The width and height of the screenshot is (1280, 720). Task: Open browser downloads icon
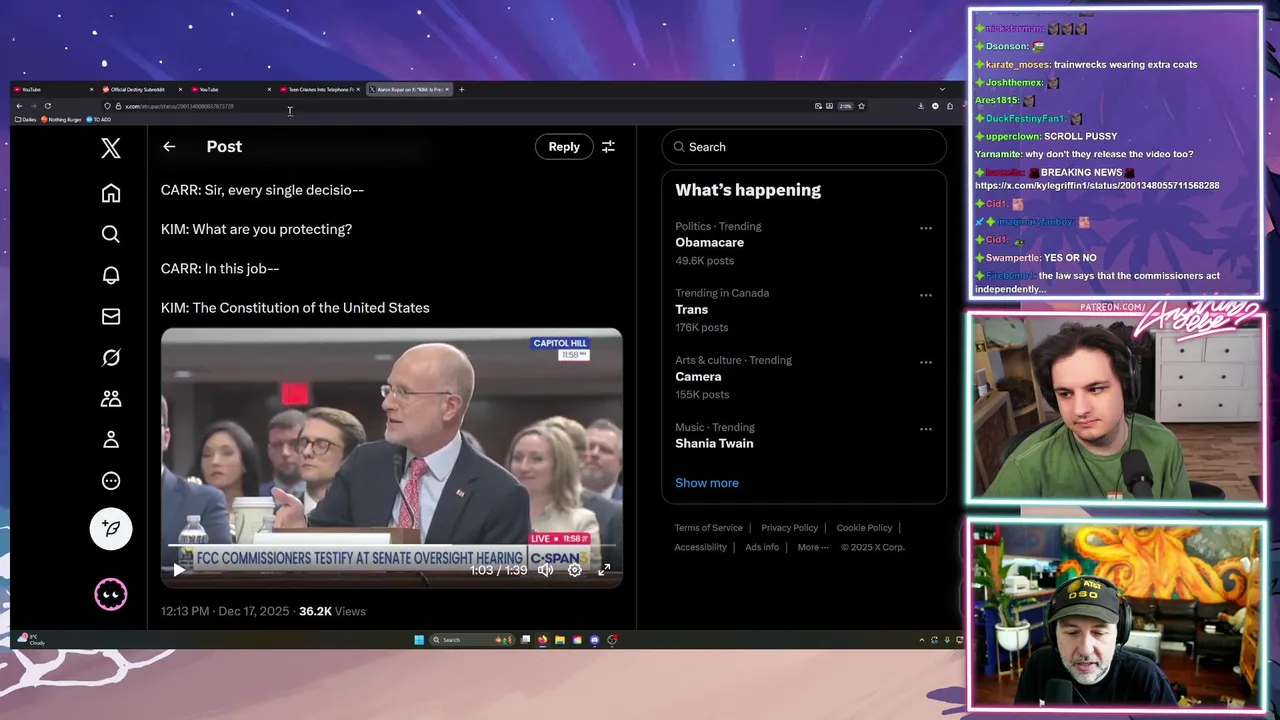coord(921,106)
